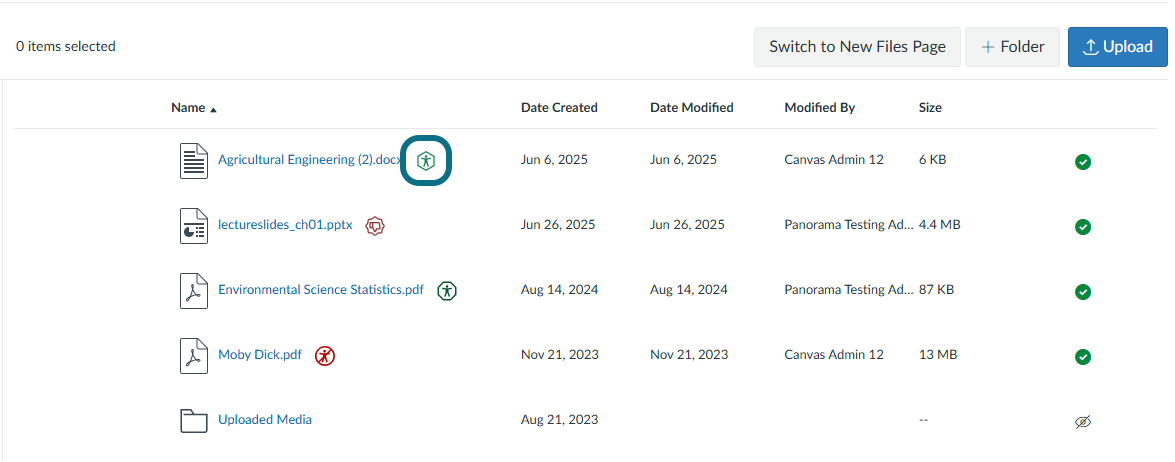The width and height of the screenshot is (1175, 462).
Task: Click Switch to New Files Page button
Action: [x=857, y=47]
